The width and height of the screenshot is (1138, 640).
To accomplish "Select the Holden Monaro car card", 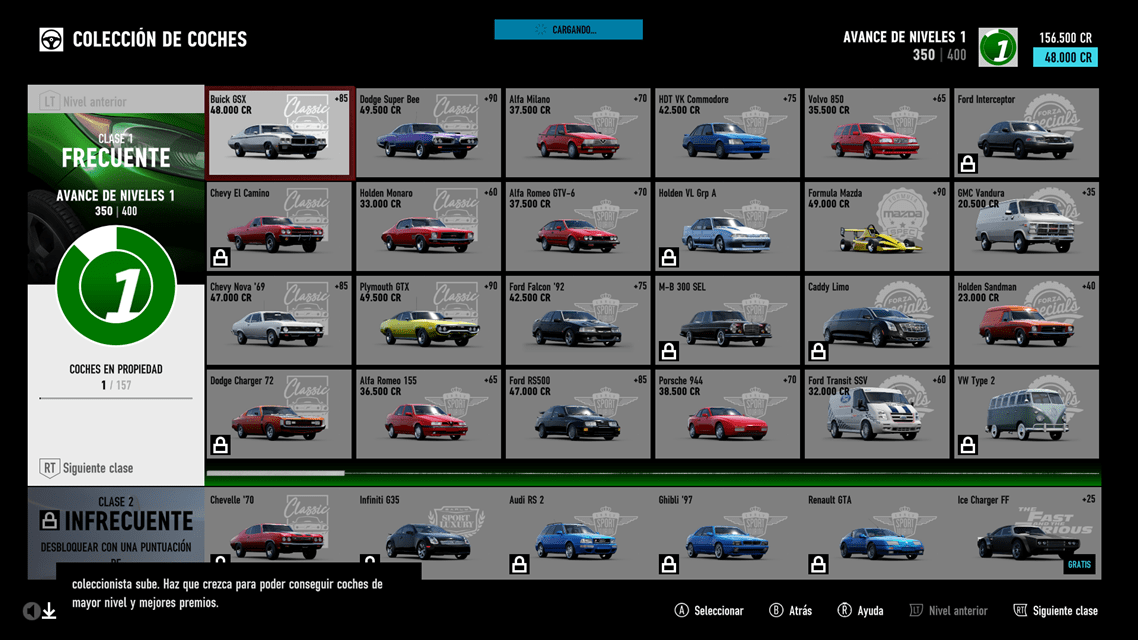I will [428, 226].
